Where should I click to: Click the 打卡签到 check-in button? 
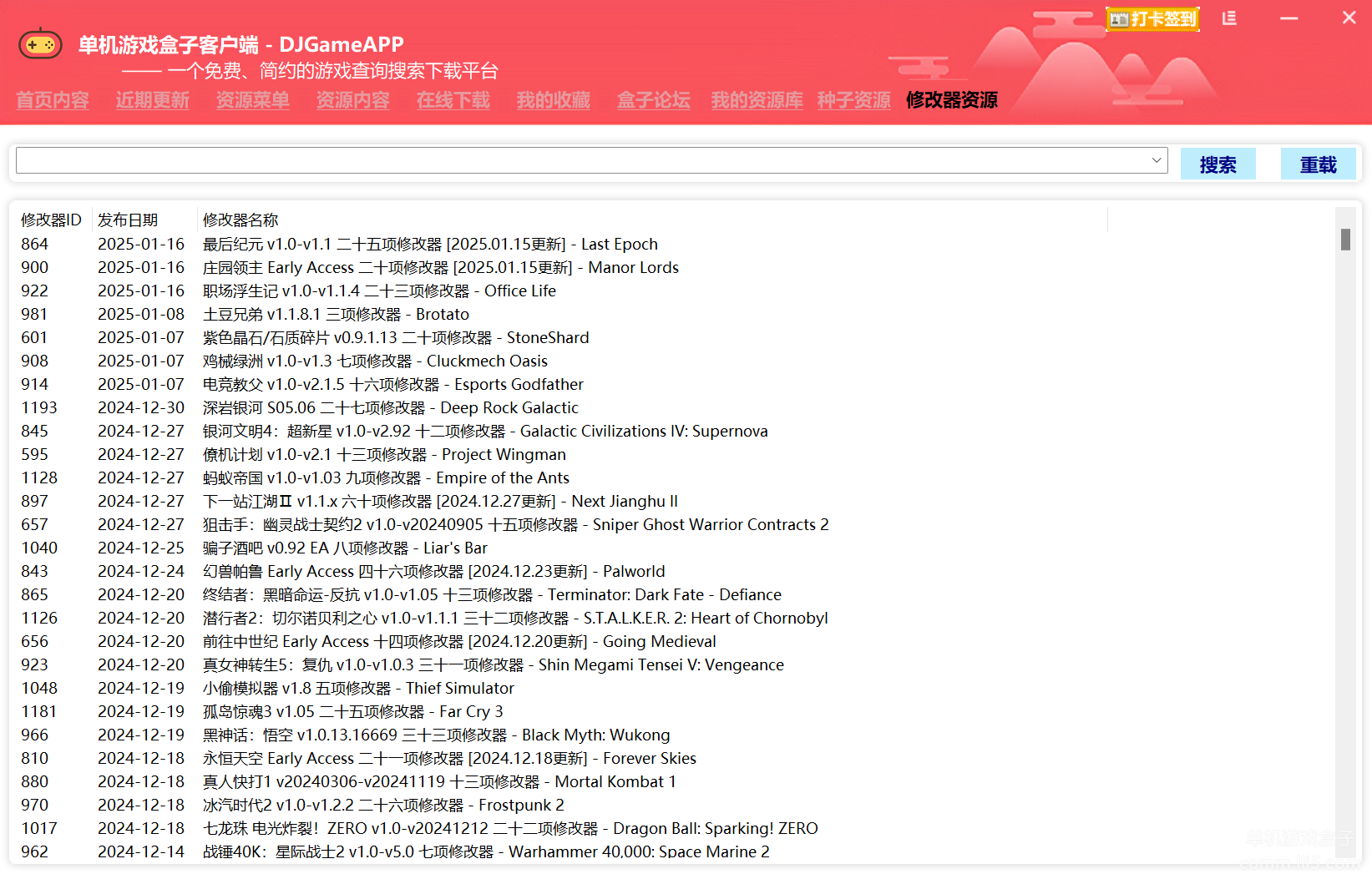1152,19
